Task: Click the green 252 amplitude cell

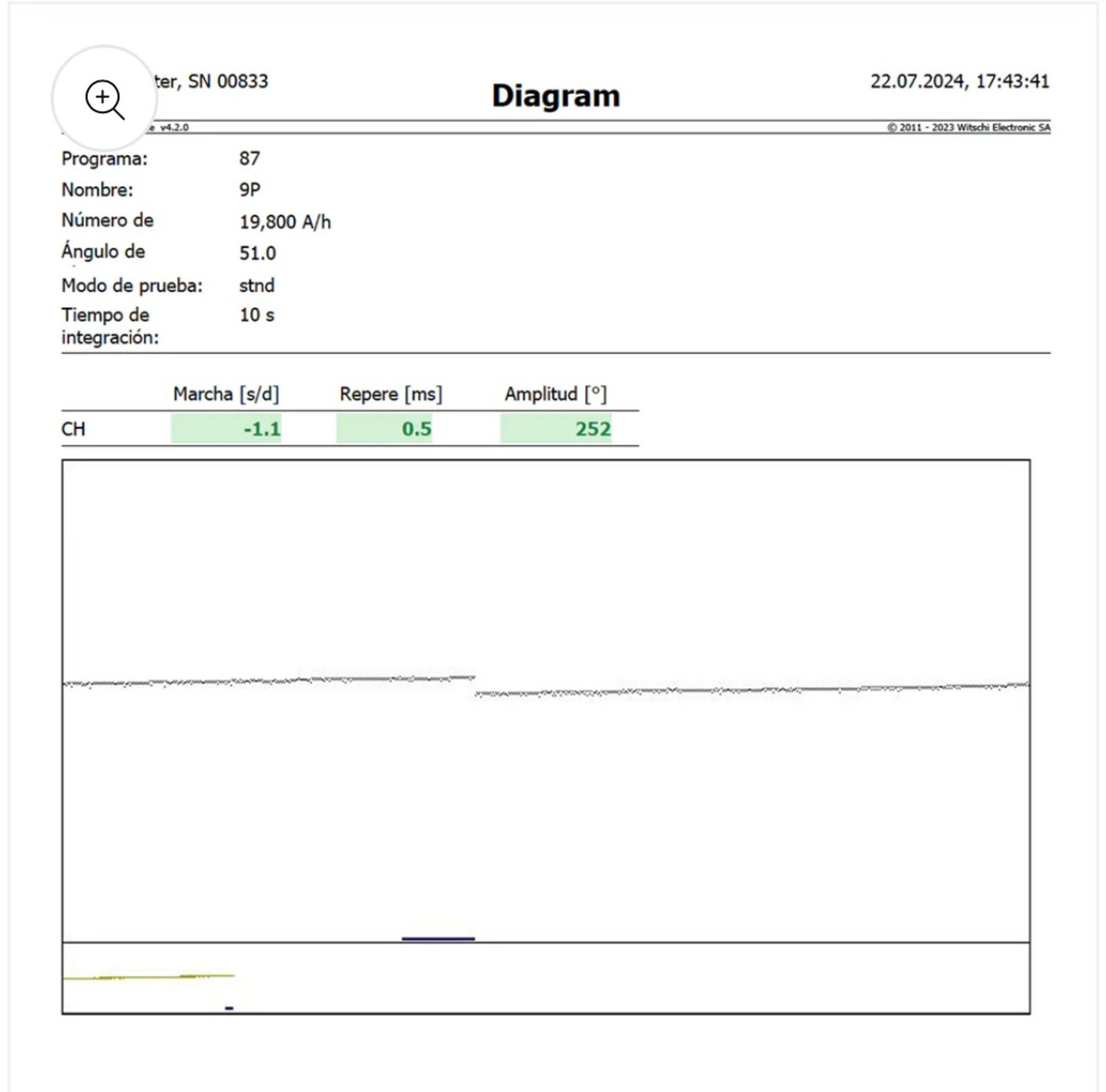Action: pos(556,429)
